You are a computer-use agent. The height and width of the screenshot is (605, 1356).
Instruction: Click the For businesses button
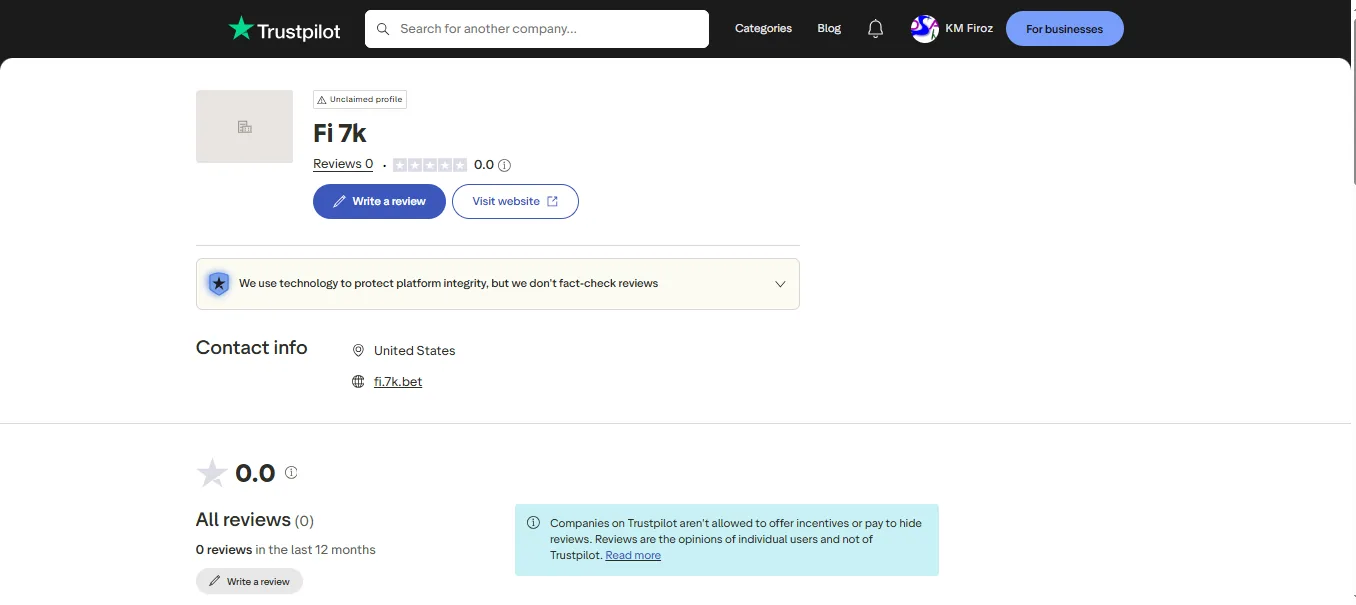coord(1064,29)
